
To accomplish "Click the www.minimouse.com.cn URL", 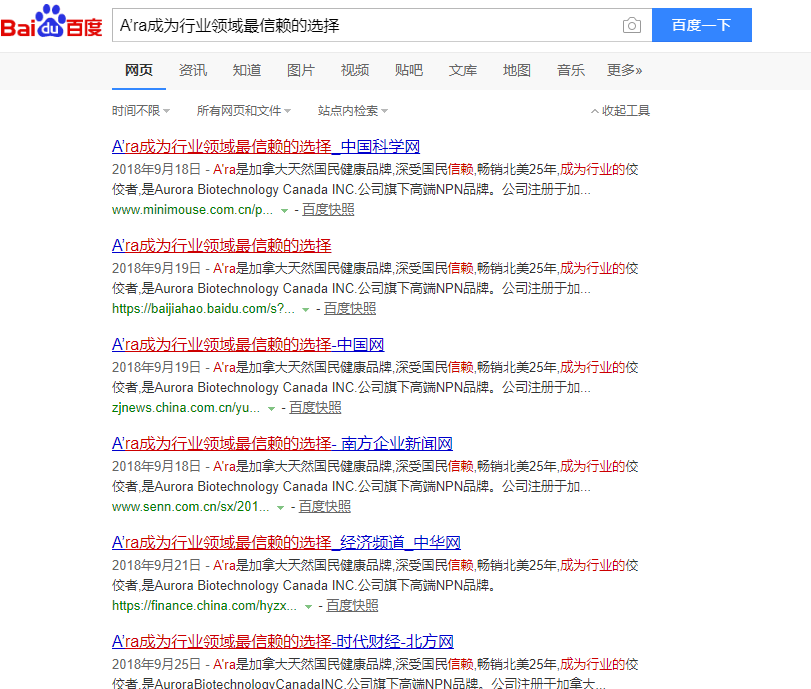I will (192, 209).
